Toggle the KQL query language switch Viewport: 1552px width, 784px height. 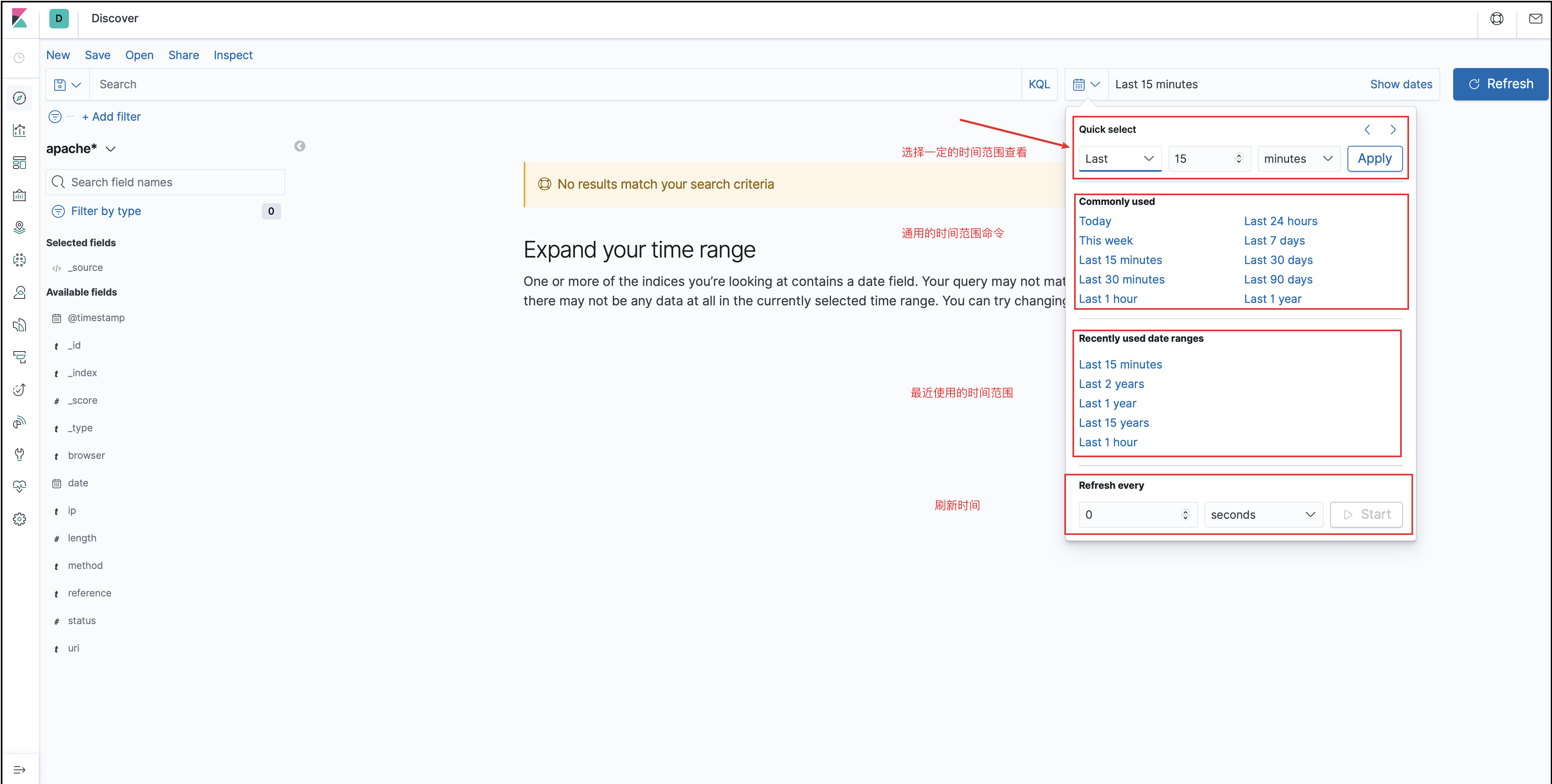[1039, 84]
